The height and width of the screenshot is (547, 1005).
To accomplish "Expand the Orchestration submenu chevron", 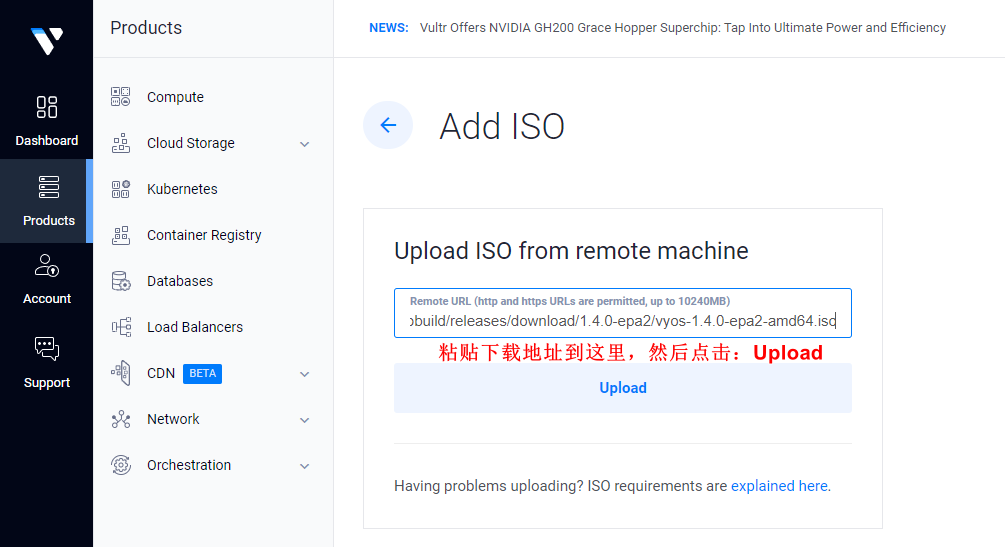I will (x=304, y=466).
